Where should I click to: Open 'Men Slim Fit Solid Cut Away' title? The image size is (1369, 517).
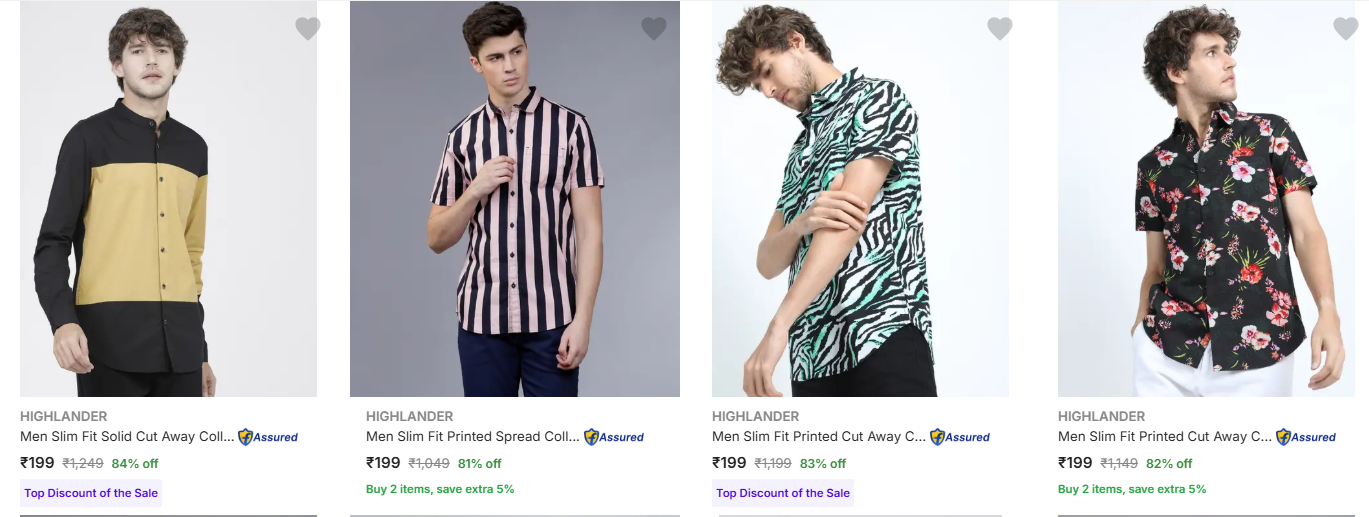point(127,437)
